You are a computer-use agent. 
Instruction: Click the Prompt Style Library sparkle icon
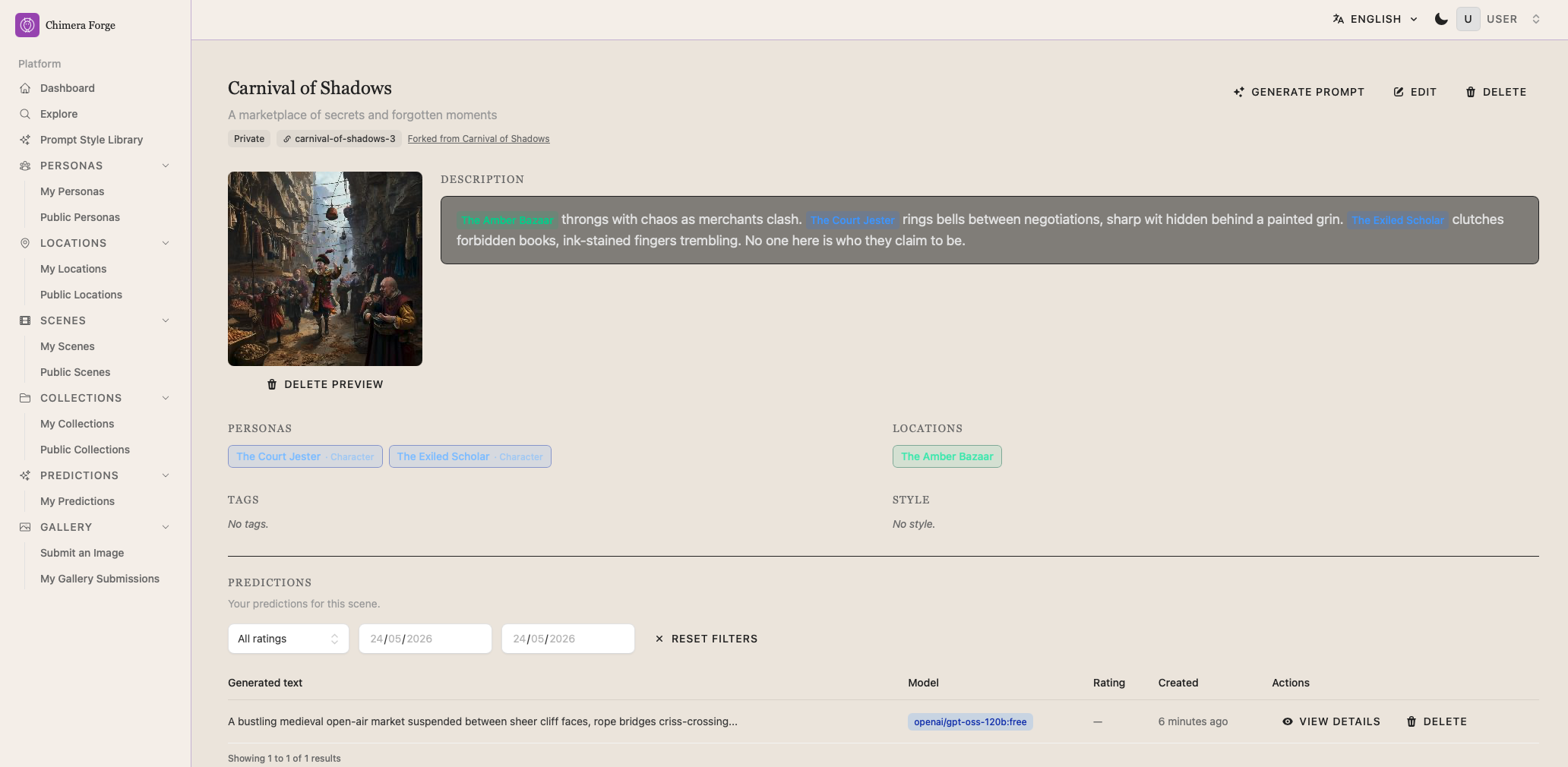(x=25, y=140)
